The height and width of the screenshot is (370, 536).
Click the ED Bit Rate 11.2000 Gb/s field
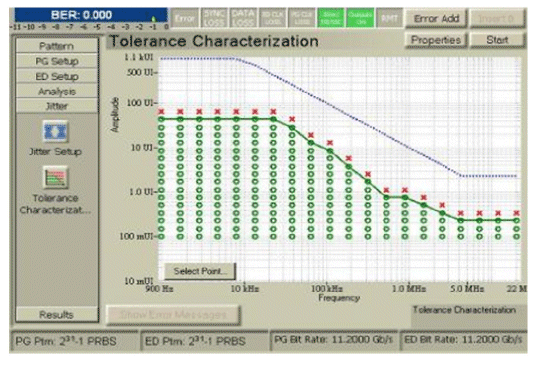[463, 340]
